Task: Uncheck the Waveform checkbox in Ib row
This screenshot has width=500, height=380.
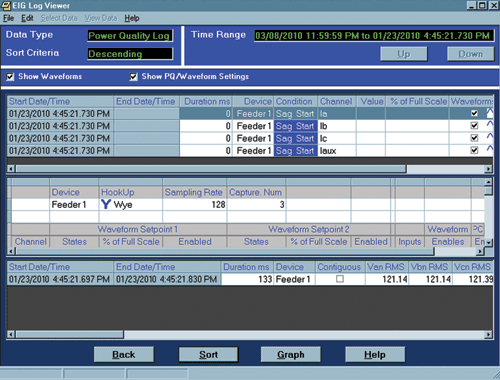Action: [x=474, y=126]
